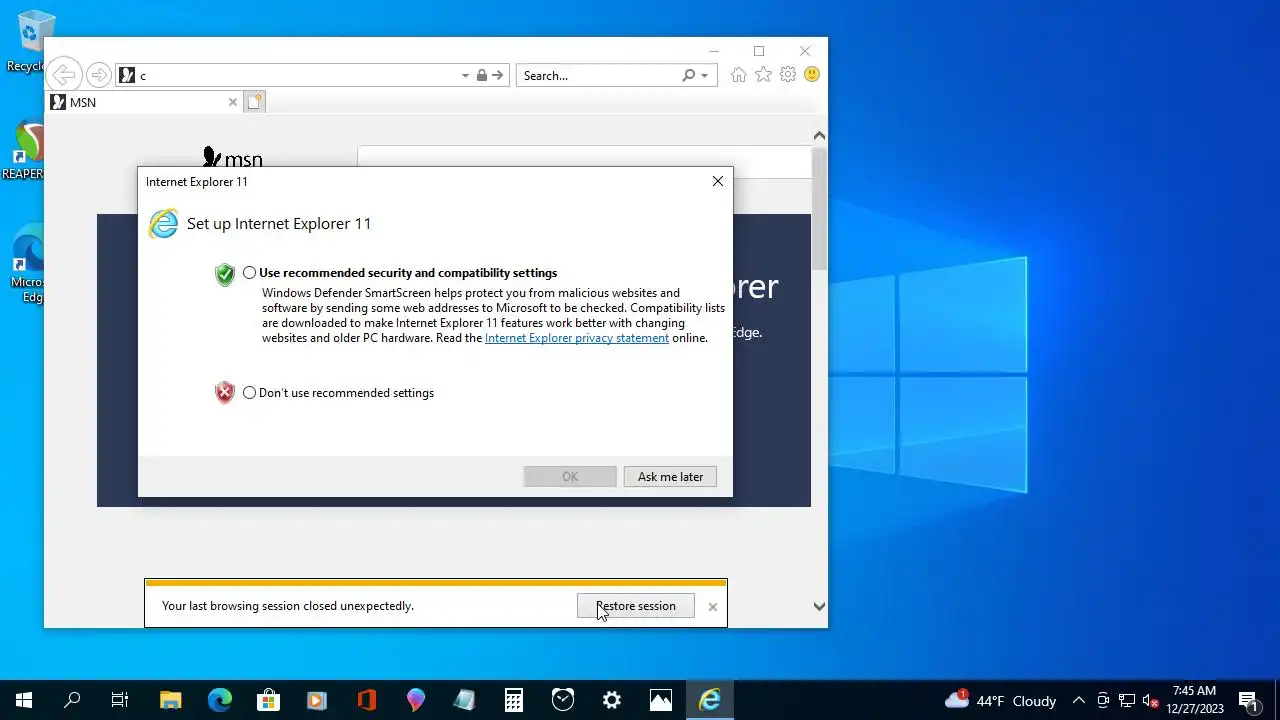Click the Ask me later button
The width and height of the screenshot is (1280, 720).
click(x=670, y=477)
